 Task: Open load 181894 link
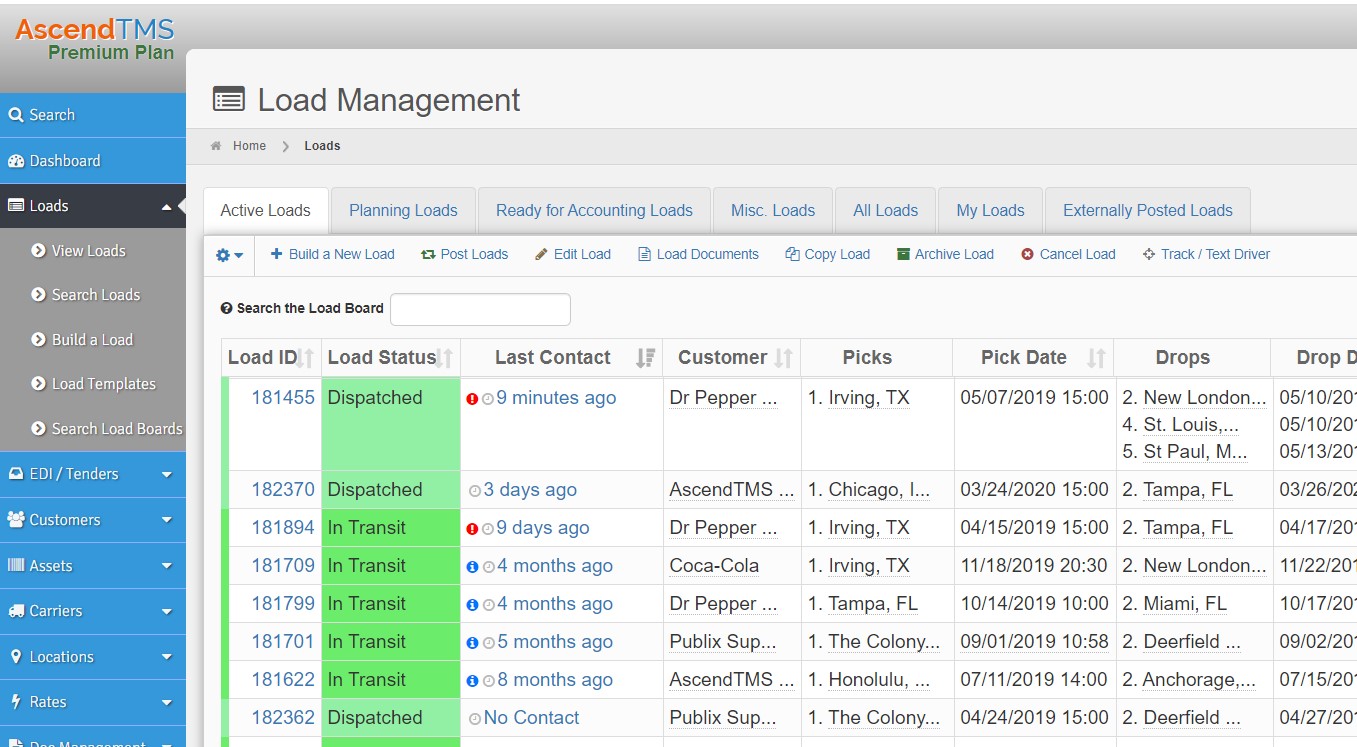[283, 528]
